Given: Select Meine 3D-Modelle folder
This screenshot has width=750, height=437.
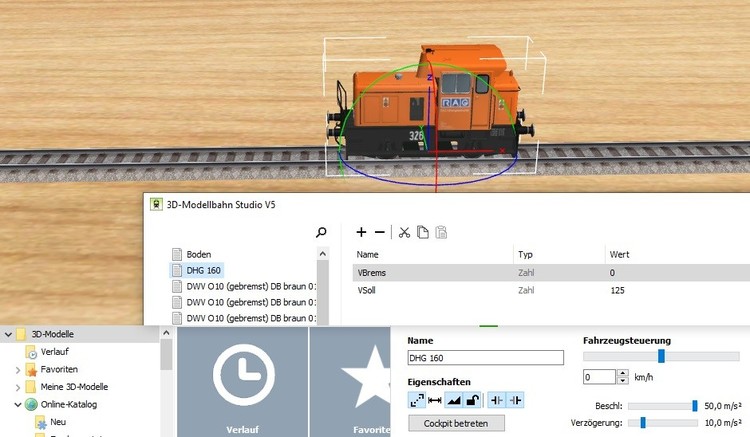Looking at the screenshot, I should click(x=74, y=387).
